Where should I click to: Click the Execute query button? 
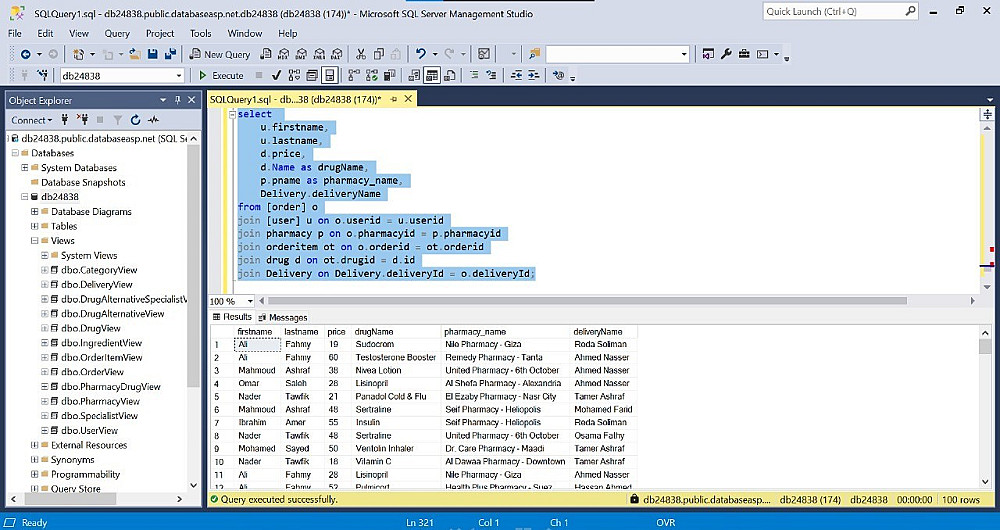coord(220,75)
